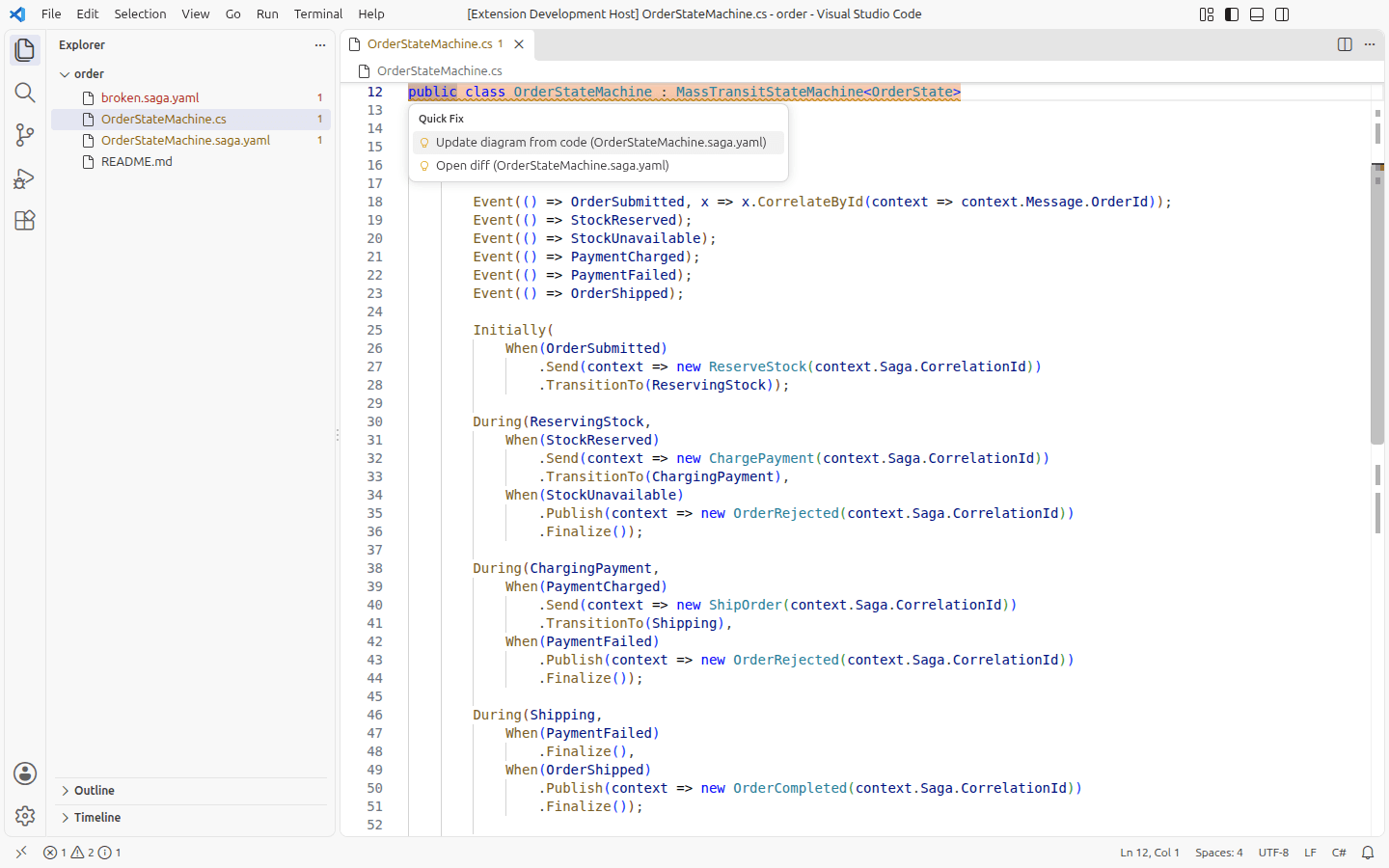Viewport: 1389px width, 868px height.
Task: Open README.md in the explorer
Action: click(191, 162)
